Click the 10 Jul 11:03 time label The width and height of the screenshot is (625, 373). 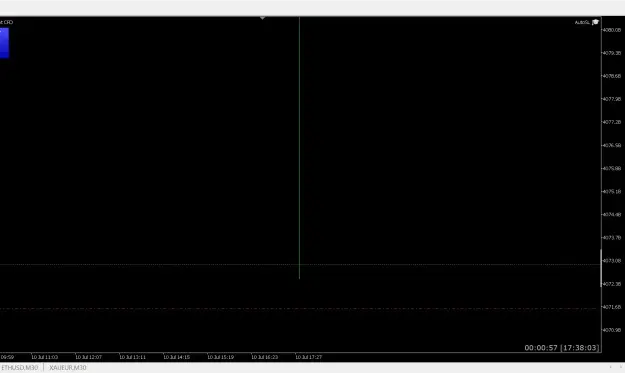[x=45, y=357]
